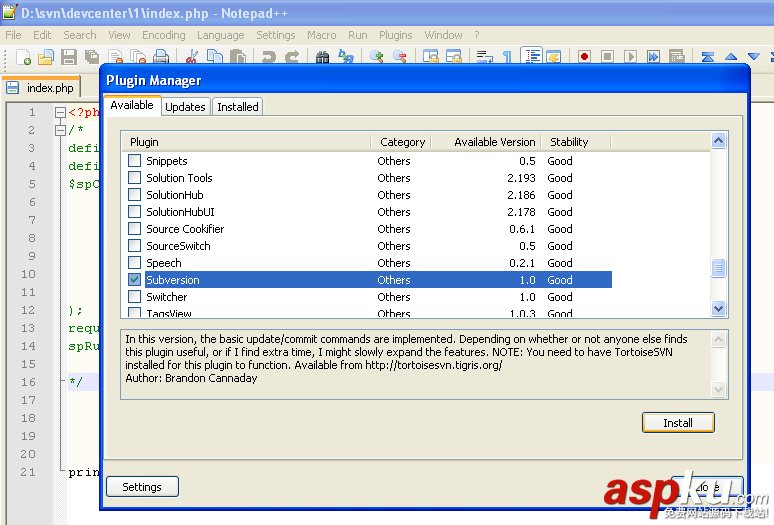This screenshot has width=774, height=525.
Task: Select the Switcher plugin row name
Action: pos(167,297)
